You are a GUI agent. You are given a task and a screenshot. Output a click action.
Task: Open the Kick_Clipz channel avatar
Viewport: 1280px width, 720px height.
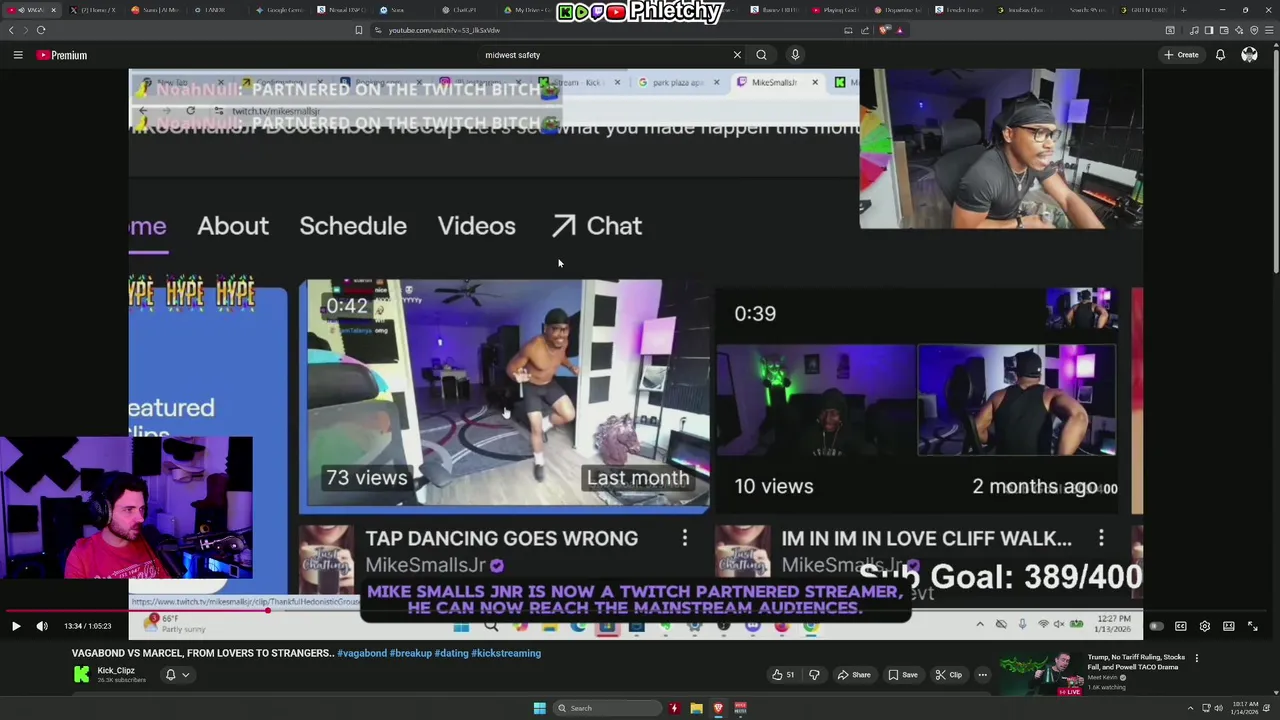tap(81, 675)
